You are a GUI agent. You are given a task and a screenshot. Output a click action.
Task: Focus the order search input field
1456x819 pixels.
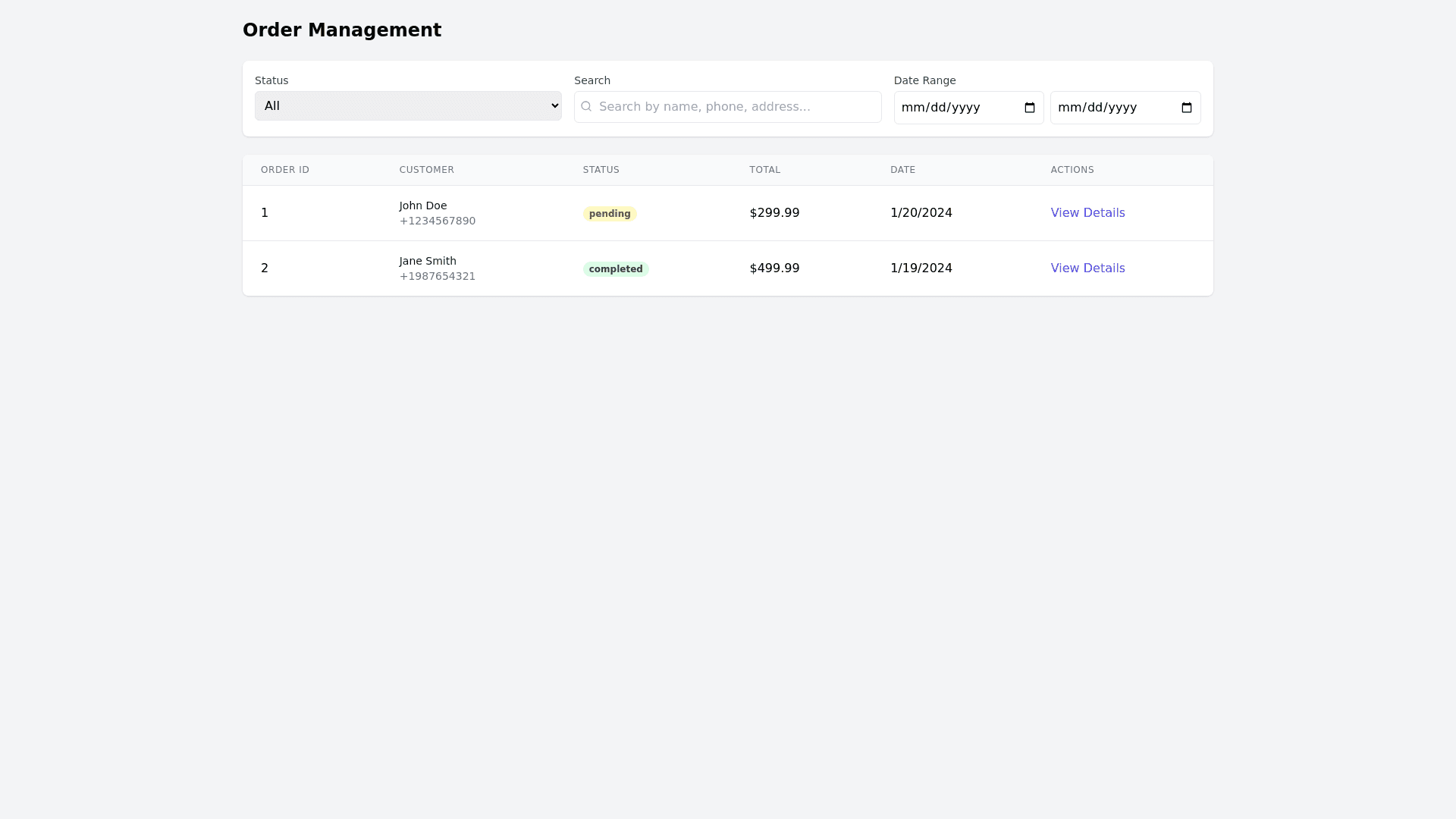tap(736, 107)
